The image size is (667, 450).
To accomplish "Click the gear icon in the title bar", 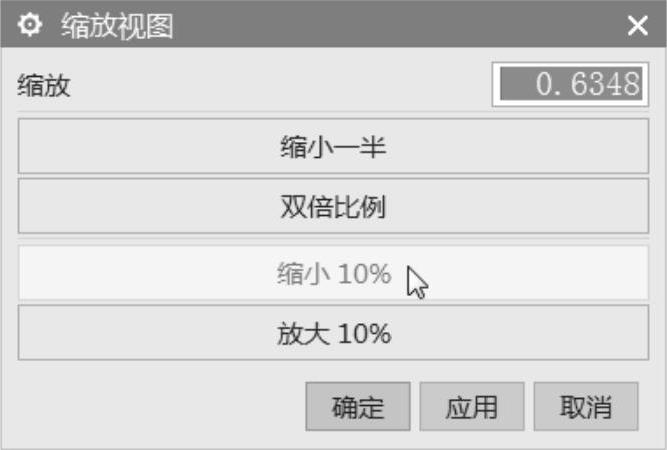I will pos(29,25).
